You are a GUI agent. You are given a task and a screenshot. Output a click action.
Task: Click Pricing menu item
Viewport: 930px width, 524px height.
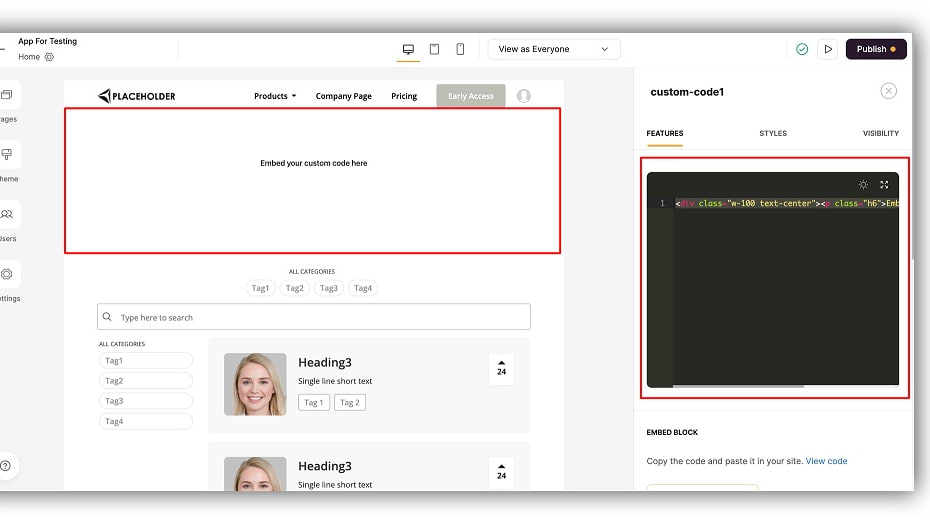point(404,96)
